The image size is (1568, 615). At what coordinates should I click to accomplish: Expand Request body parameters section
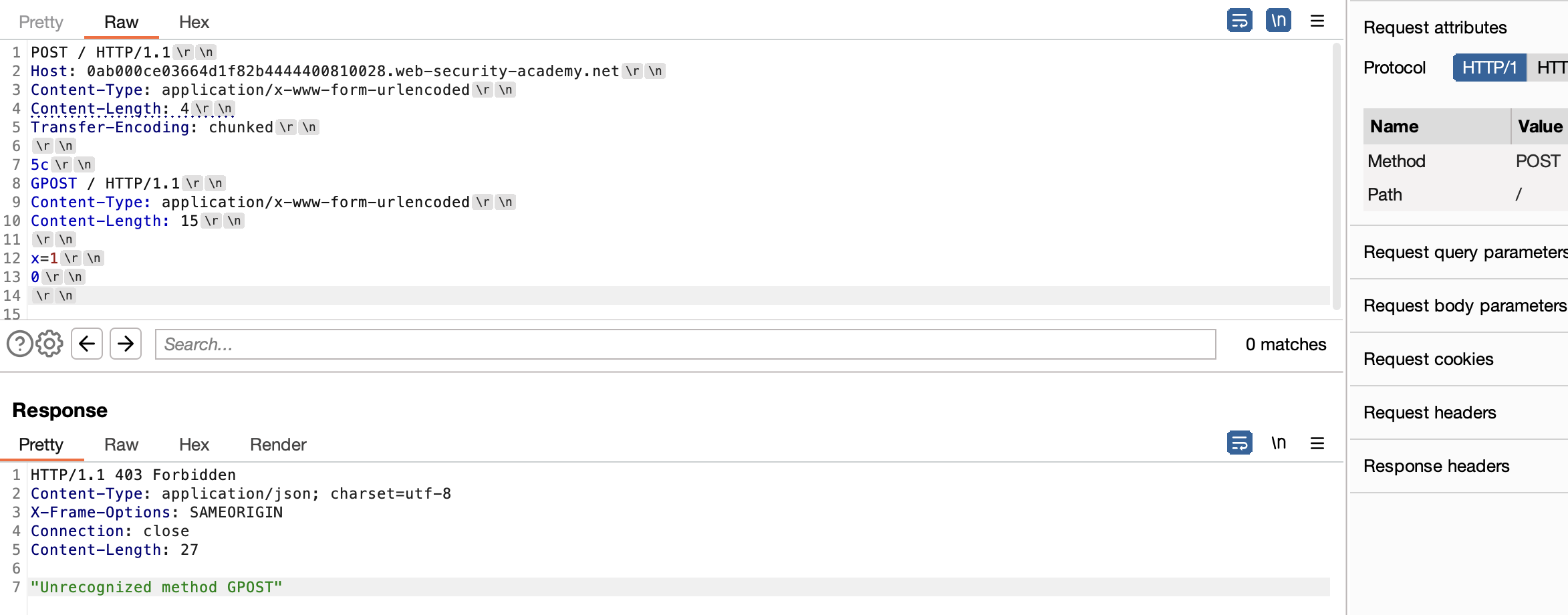tap(1464, 305)
